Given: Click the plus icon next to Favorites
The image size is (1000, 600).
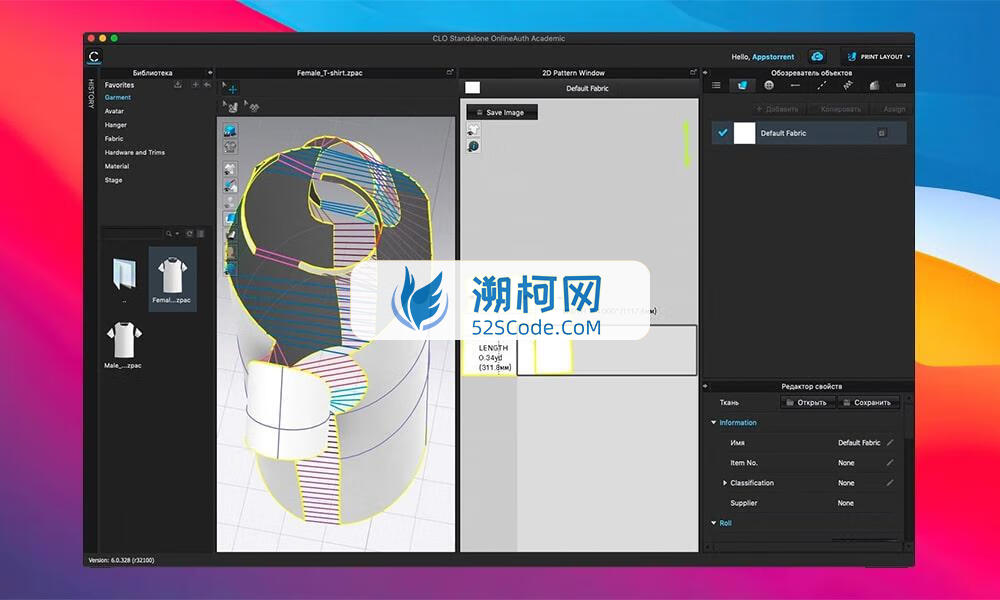Looking at the screenshot, I should (x=195, y=85).
